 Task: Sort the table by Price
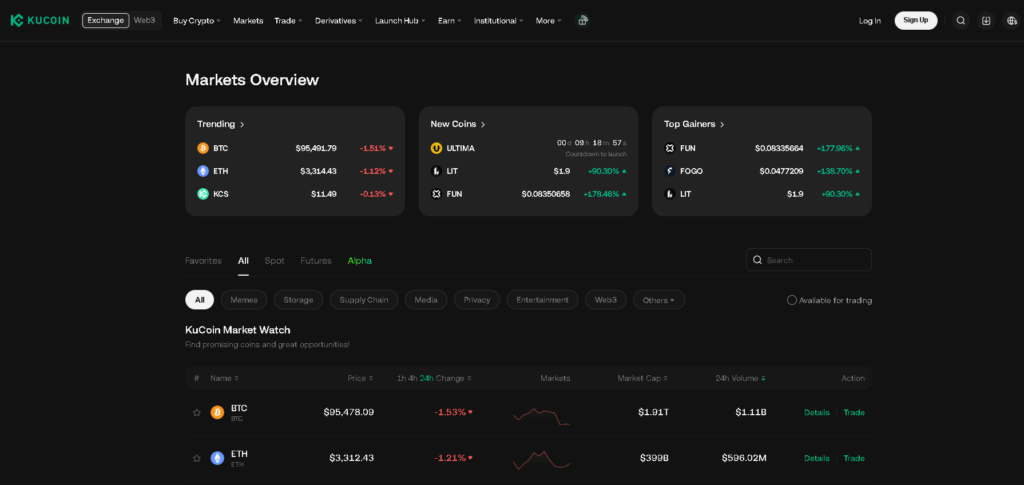pyautogui.click(x=360, y=379)
